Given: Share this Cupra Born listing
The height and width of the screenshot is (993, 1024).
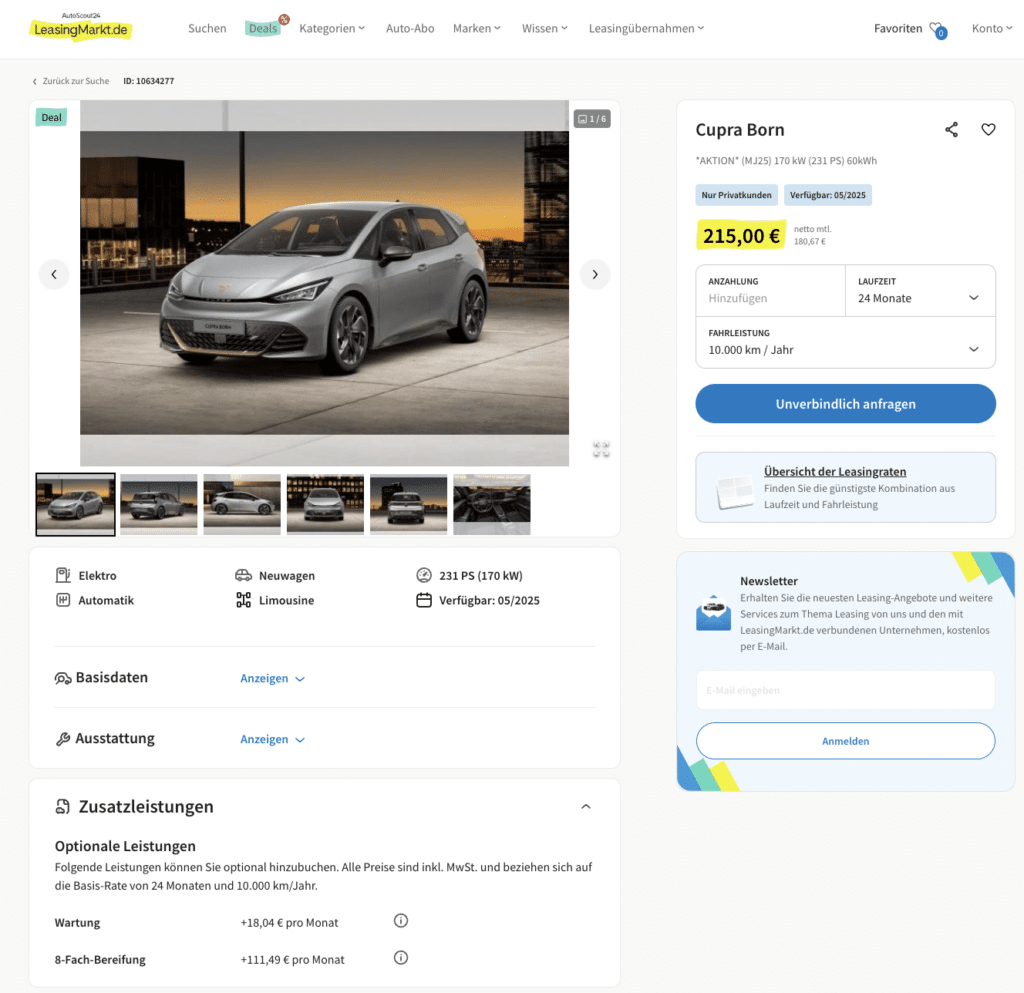Looking at the screenshot, I should (x=951, y=129).
